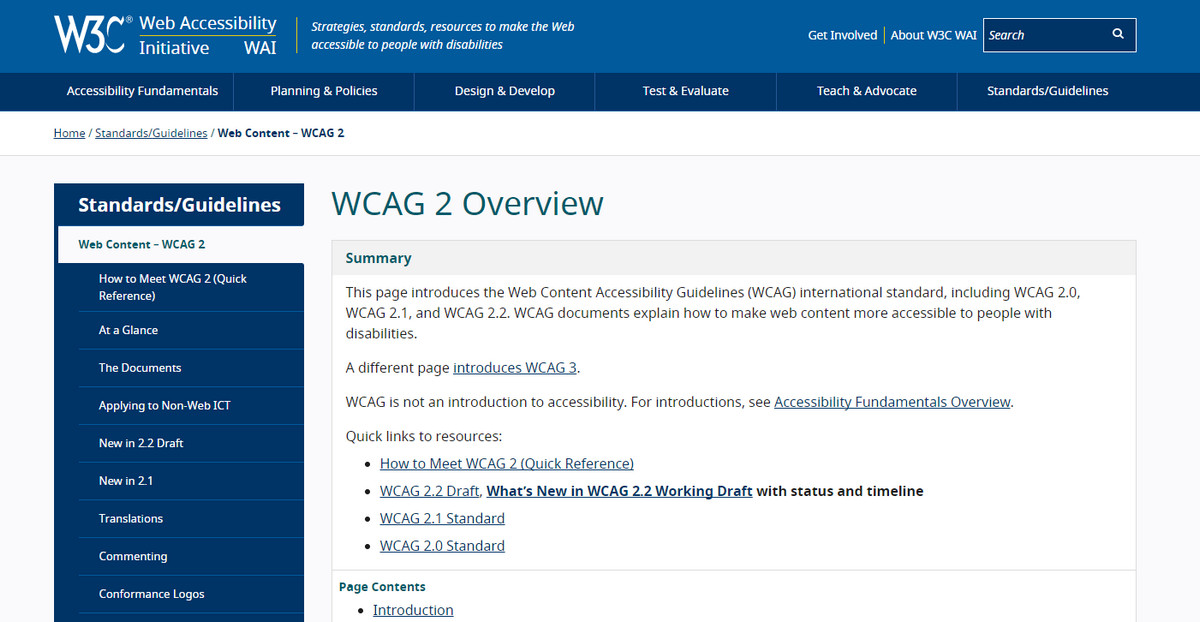
Task: Open The Documents sidebar item
Action: [191, 368]
